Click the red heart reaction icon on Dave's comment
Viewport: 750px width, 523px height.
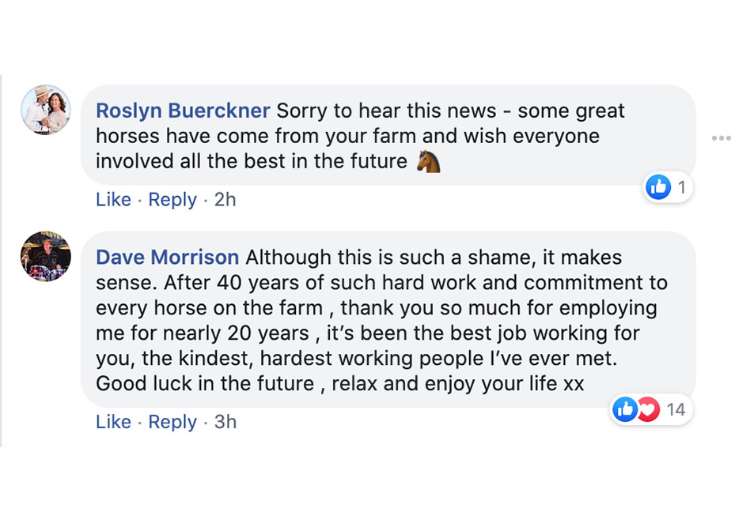(x=647, y=409)
